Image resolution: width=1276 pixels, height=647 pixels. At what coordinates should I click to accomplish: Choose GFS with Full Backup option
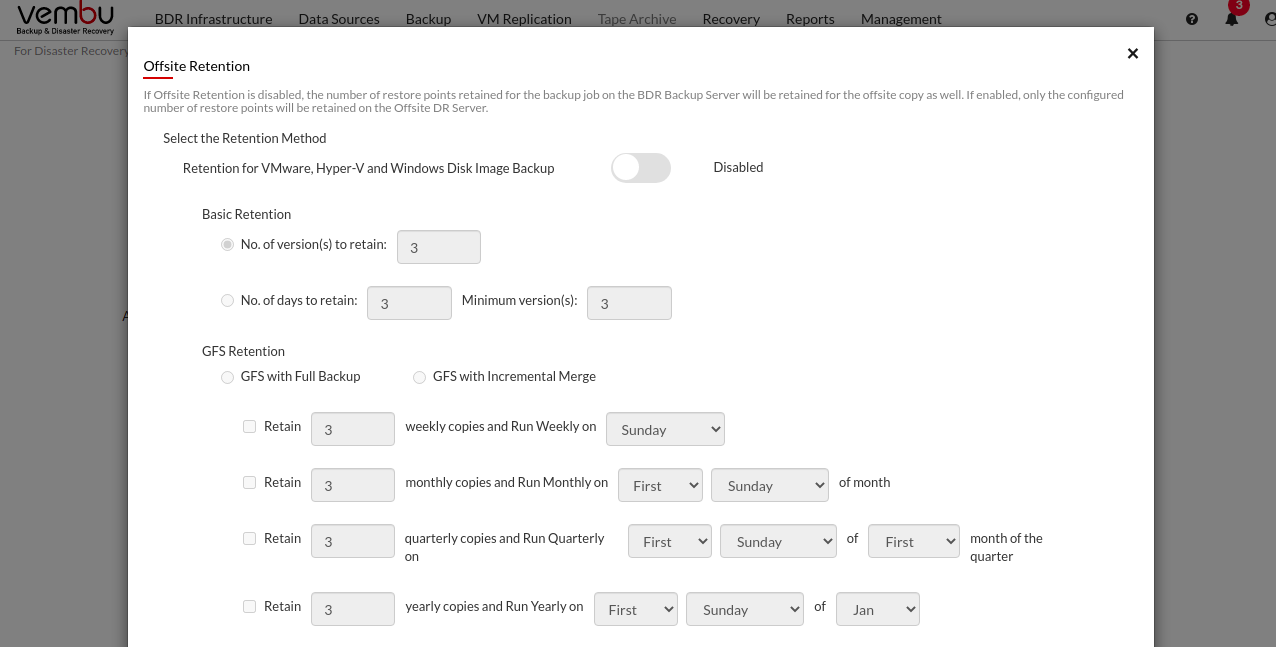tap(228, 377)
